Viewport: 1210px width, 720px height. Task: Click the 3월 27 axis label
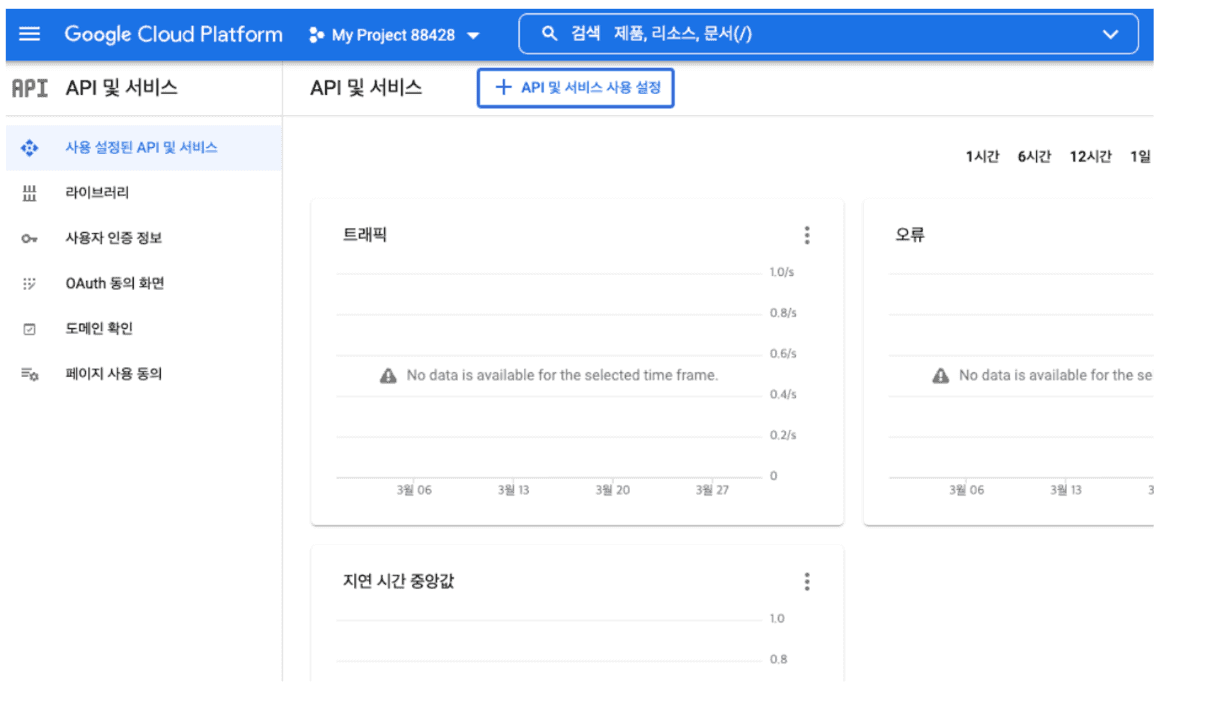(711, 490)
